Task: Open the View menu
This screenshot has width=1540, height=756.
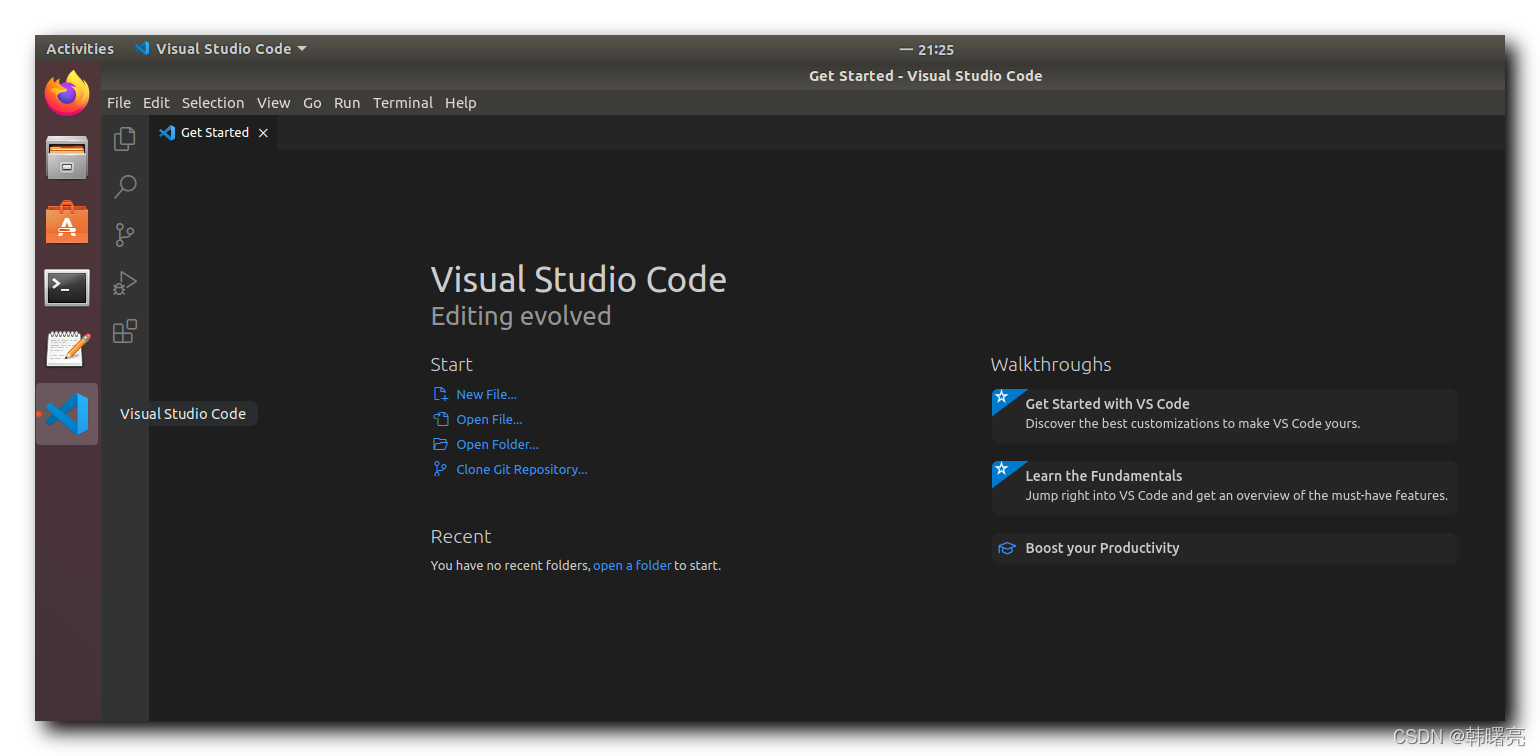Action: [273, 103]
